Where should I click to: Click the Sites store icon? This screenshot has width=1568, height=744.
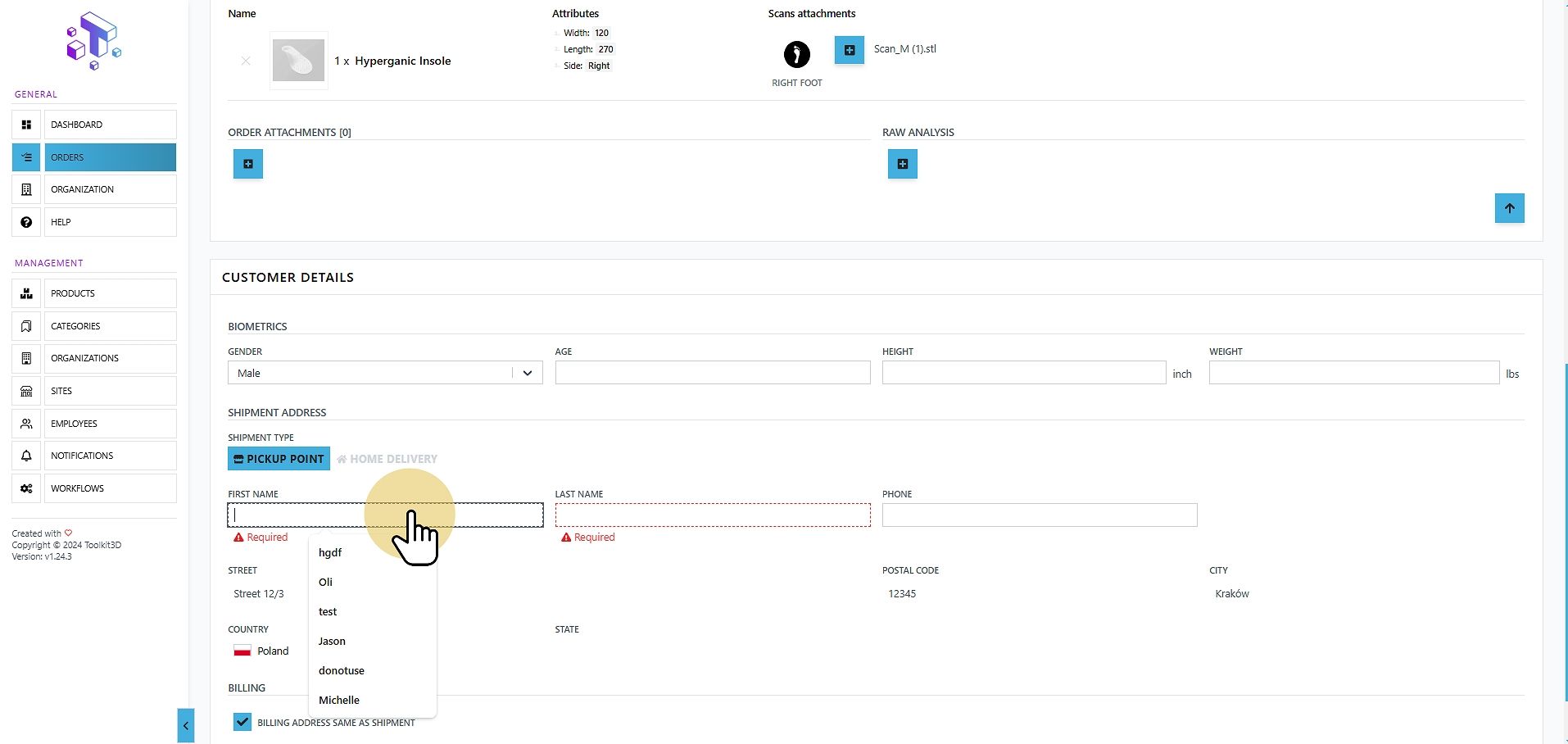(x=26, y=391)
